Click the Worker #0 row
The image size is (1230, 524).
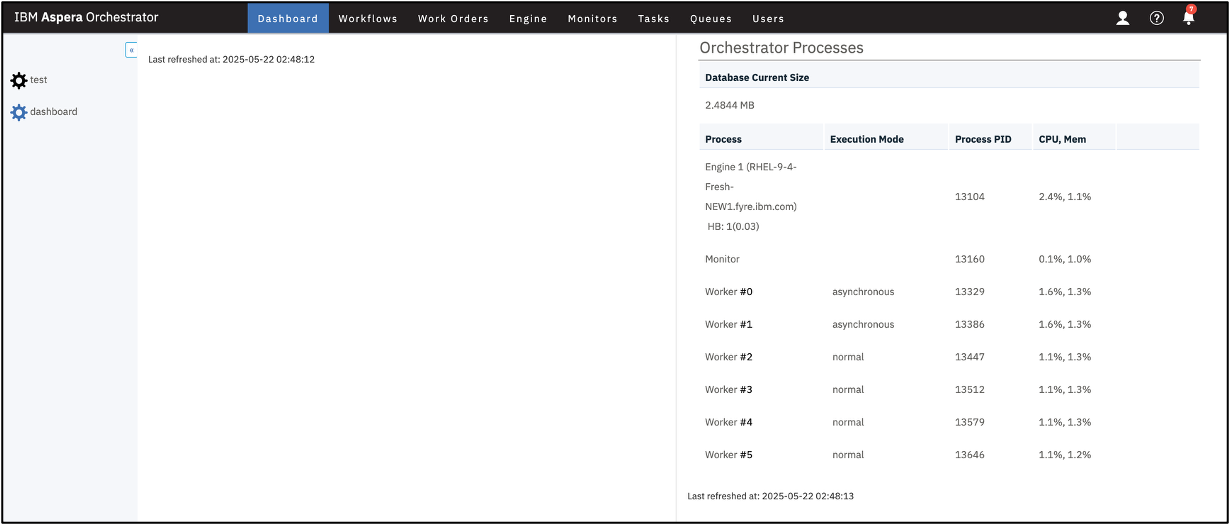point(949,292)
